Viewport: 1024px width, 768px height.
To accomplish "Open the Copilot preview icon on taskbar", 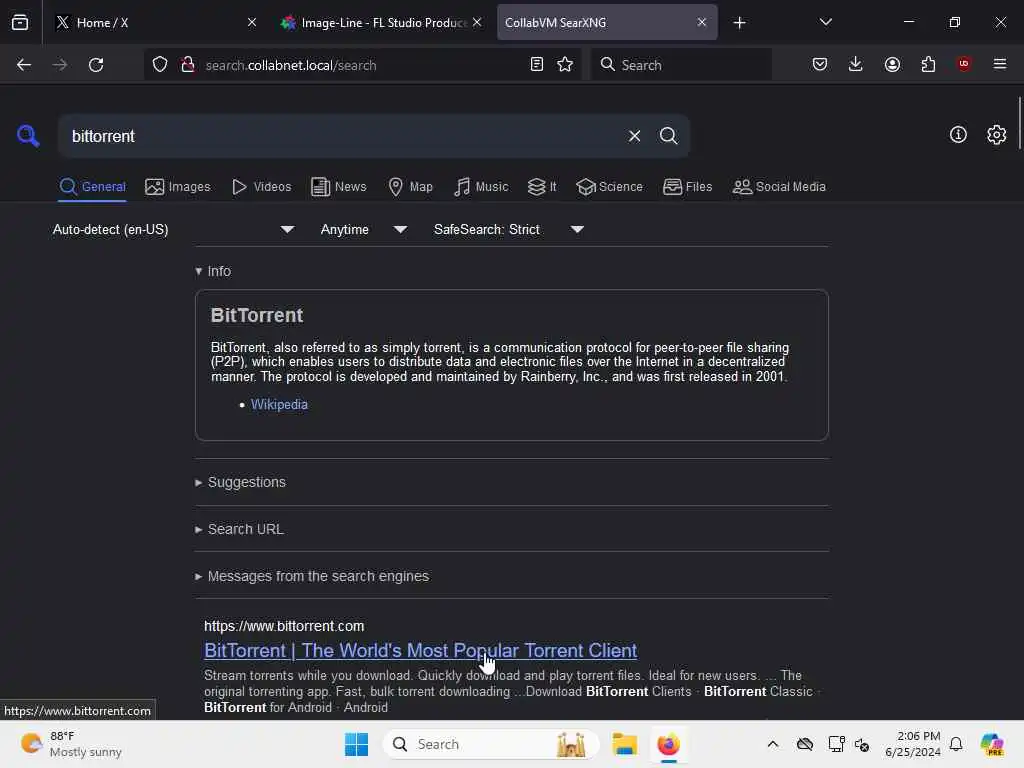I will tap(992, 744).
